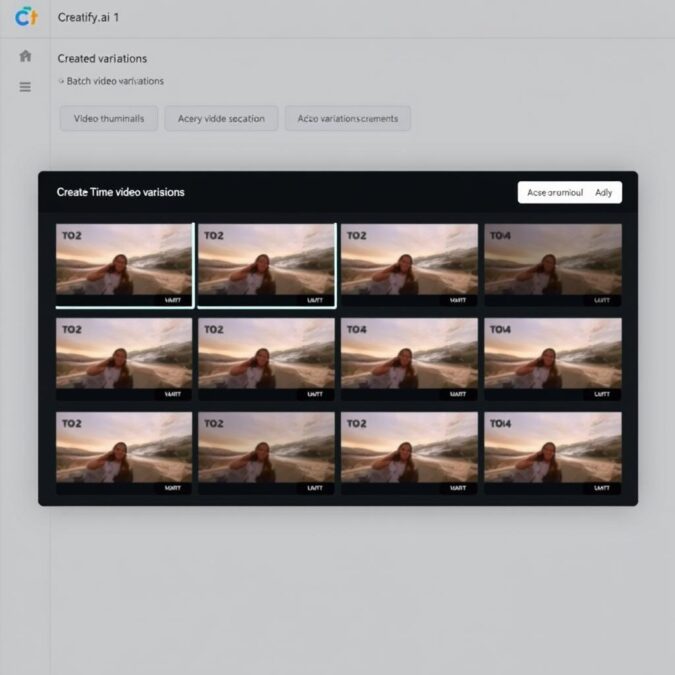Select the Acery vidde secation tab

pyautogui.click(x=221, y=118)
